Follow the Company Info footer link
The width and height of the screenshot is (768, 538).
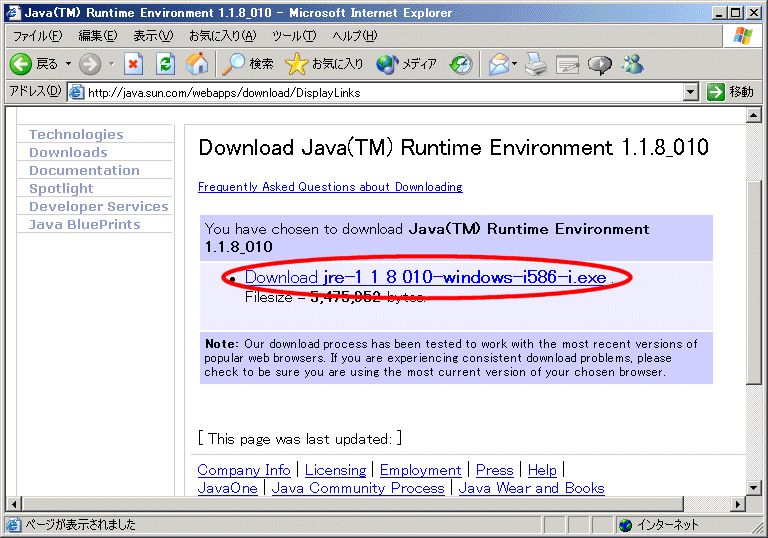pos(244,470)
